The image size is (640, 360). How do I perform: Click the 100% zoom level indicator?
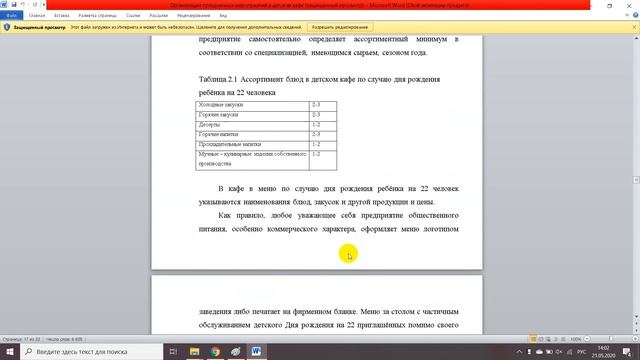(576, 339)
